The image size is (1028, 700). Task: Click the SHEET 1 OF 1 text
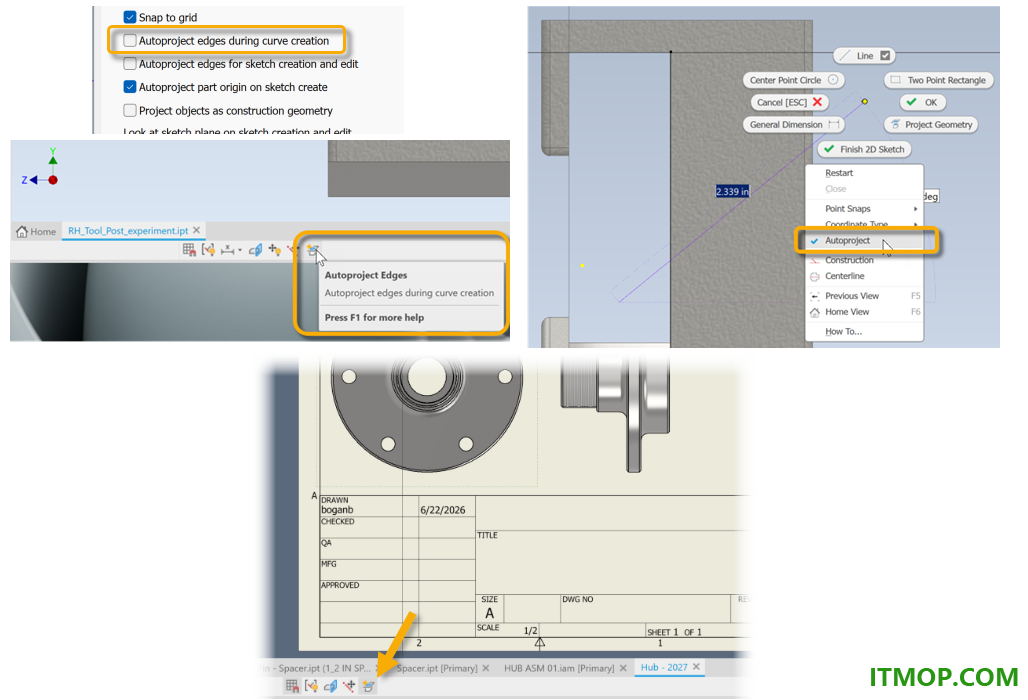674,632
